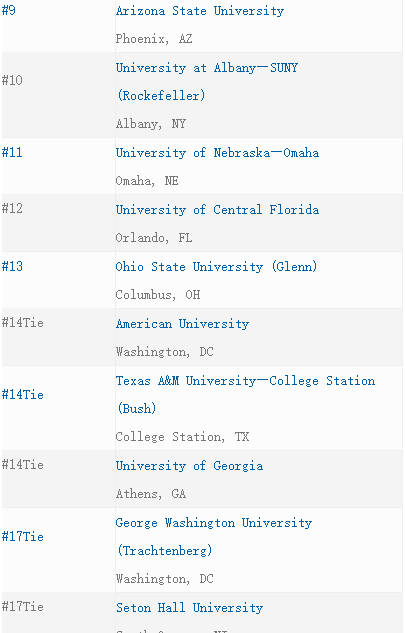Click the #11 rank link
405x633 pixels.
(12, 153)
